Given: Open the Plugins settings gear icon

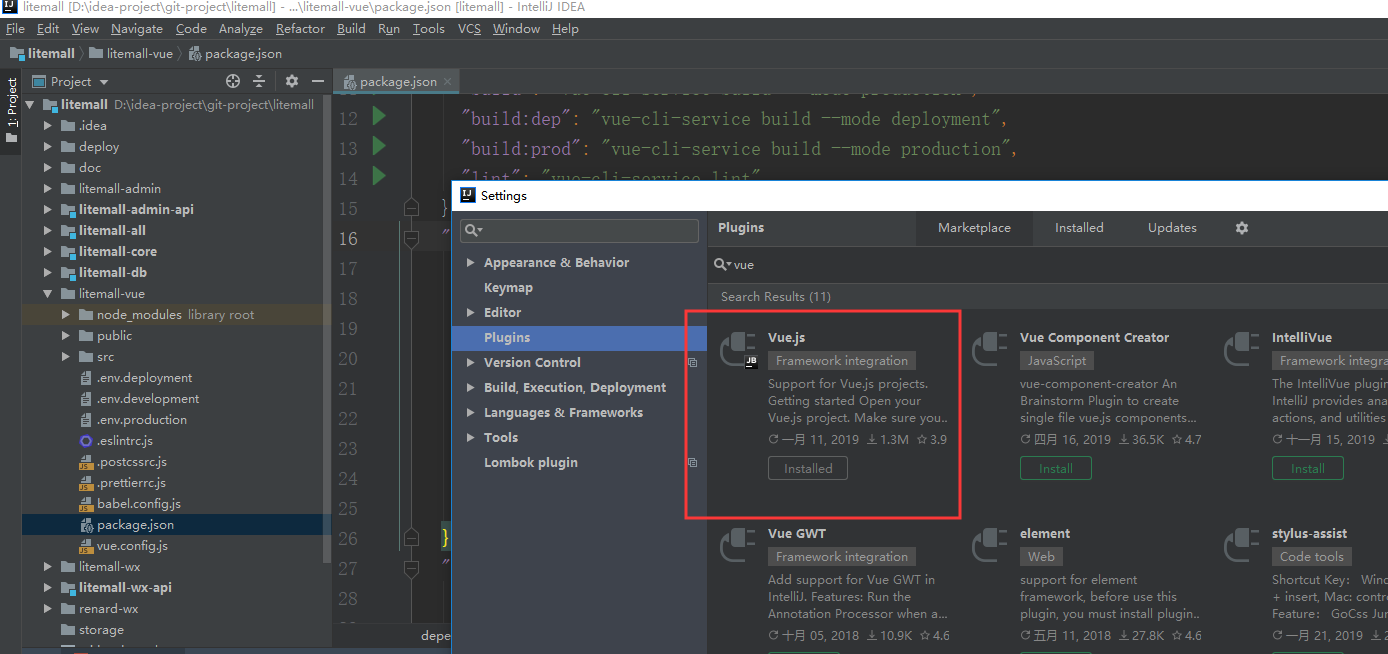Looking at the screenshot, I should coord(1242,228).
